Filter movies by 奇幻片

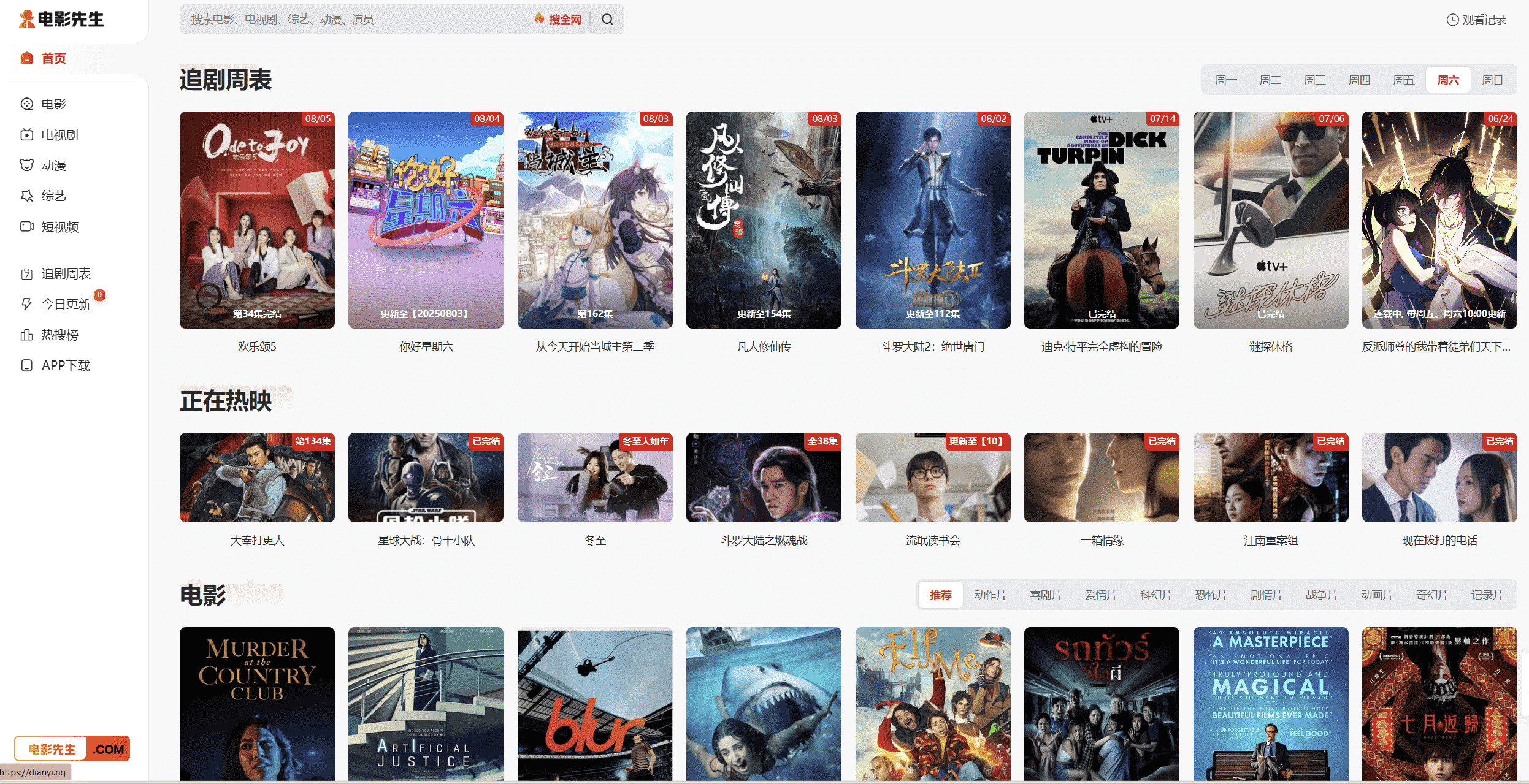pos(1432,595)
